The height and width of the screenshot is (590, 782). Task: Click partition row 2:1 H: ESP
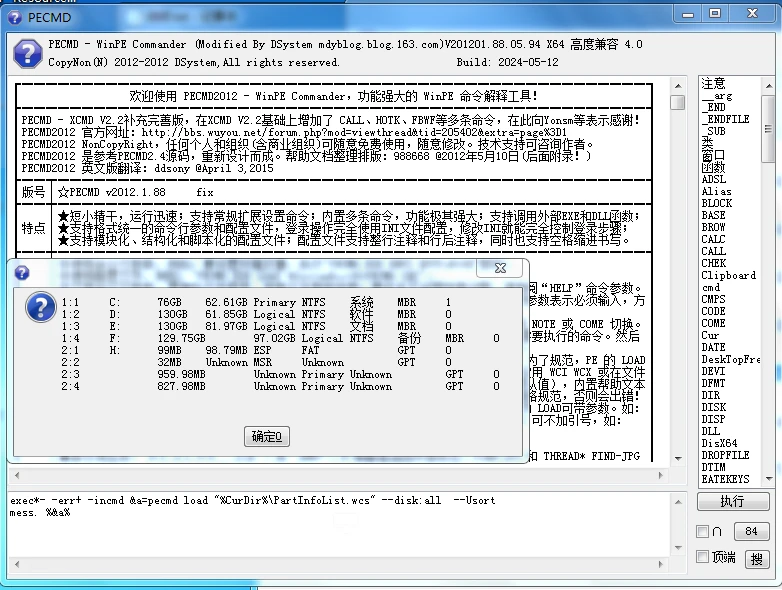pyautogui.click(x=255, y=350)
